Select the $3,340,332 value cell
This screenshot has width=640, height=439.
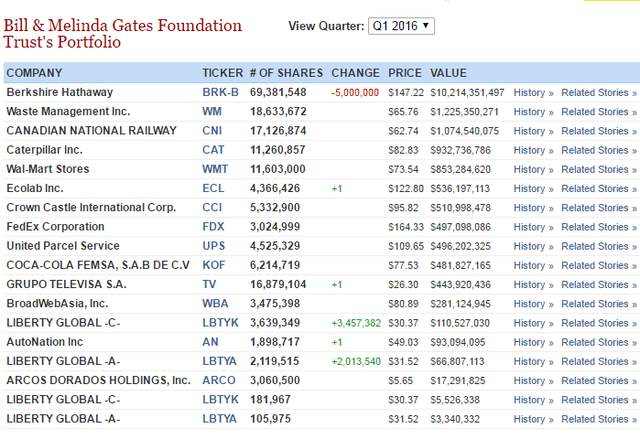click(455, 419)
